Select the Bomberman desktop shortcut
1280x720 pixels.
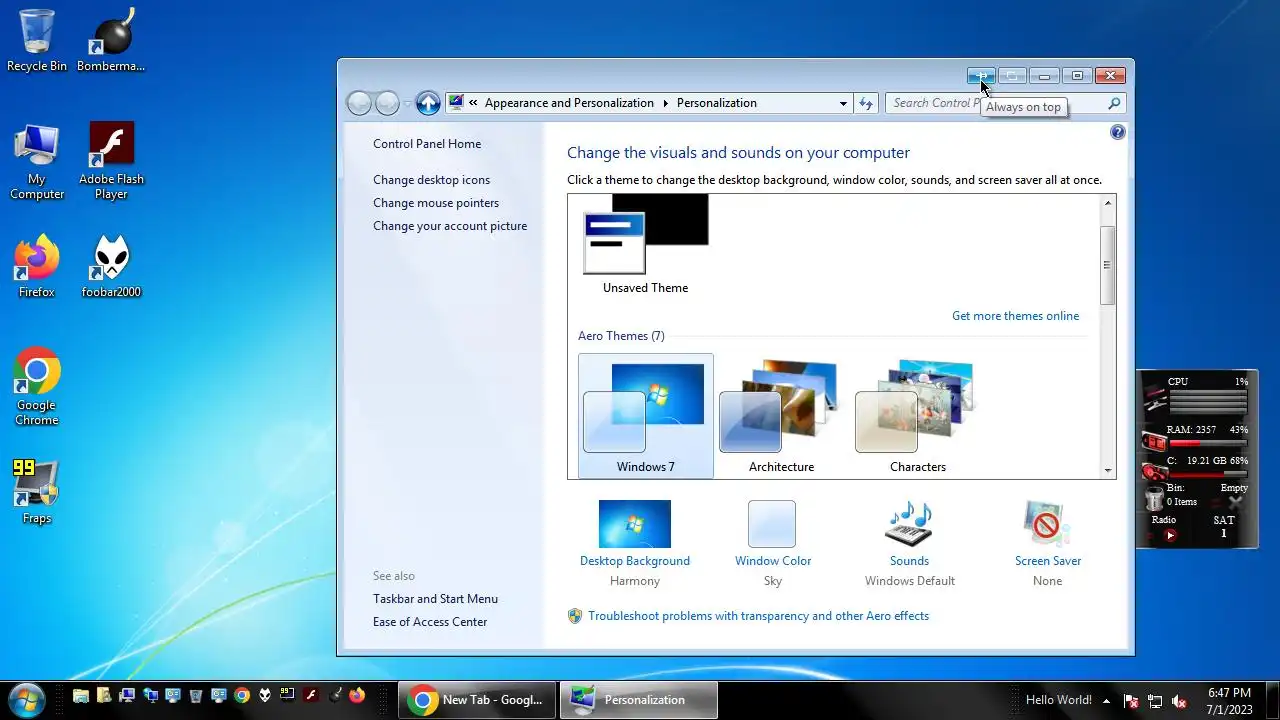[111, 41]
